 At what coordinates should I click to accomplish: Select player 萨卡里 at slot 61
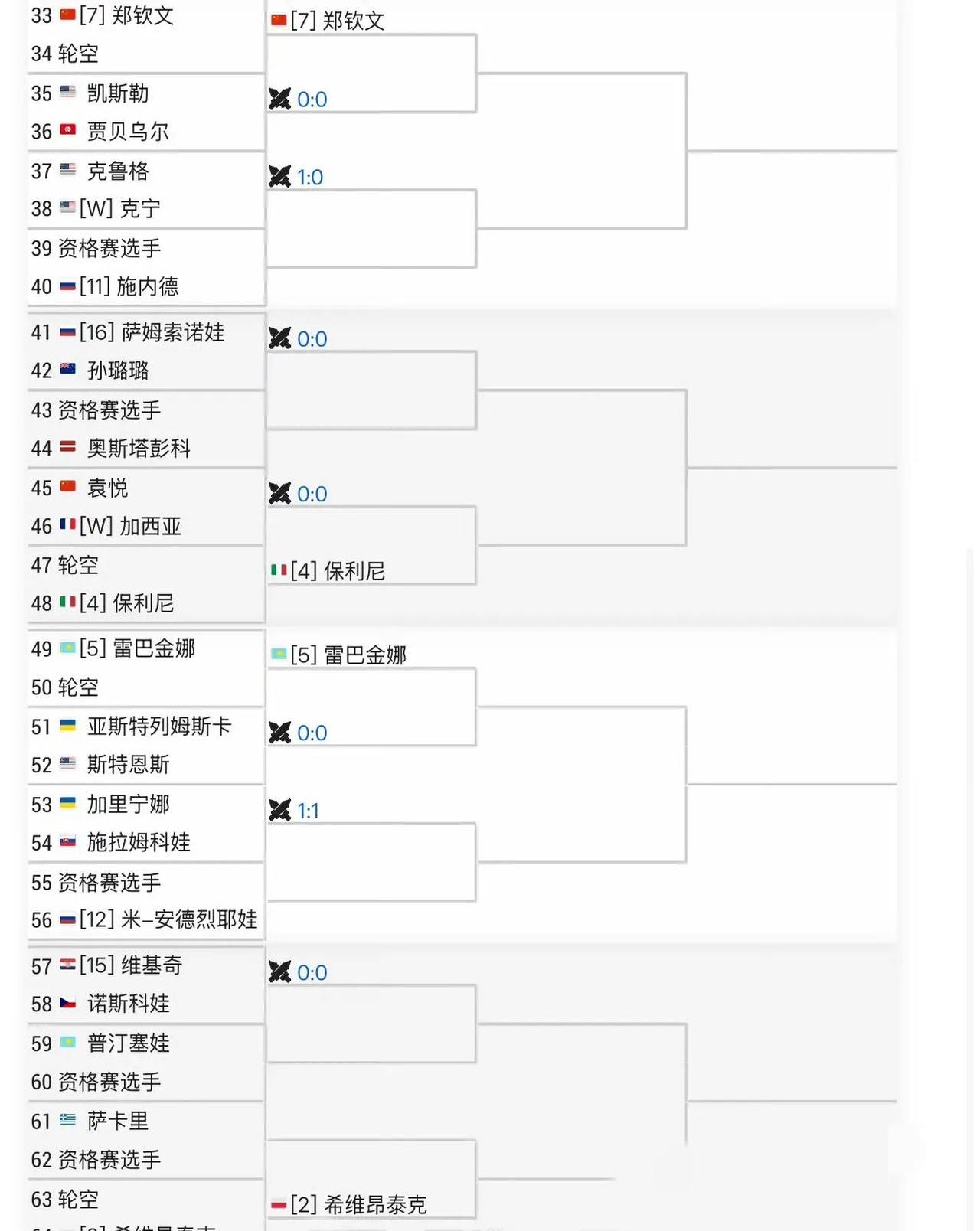(x=118, y=1121)
